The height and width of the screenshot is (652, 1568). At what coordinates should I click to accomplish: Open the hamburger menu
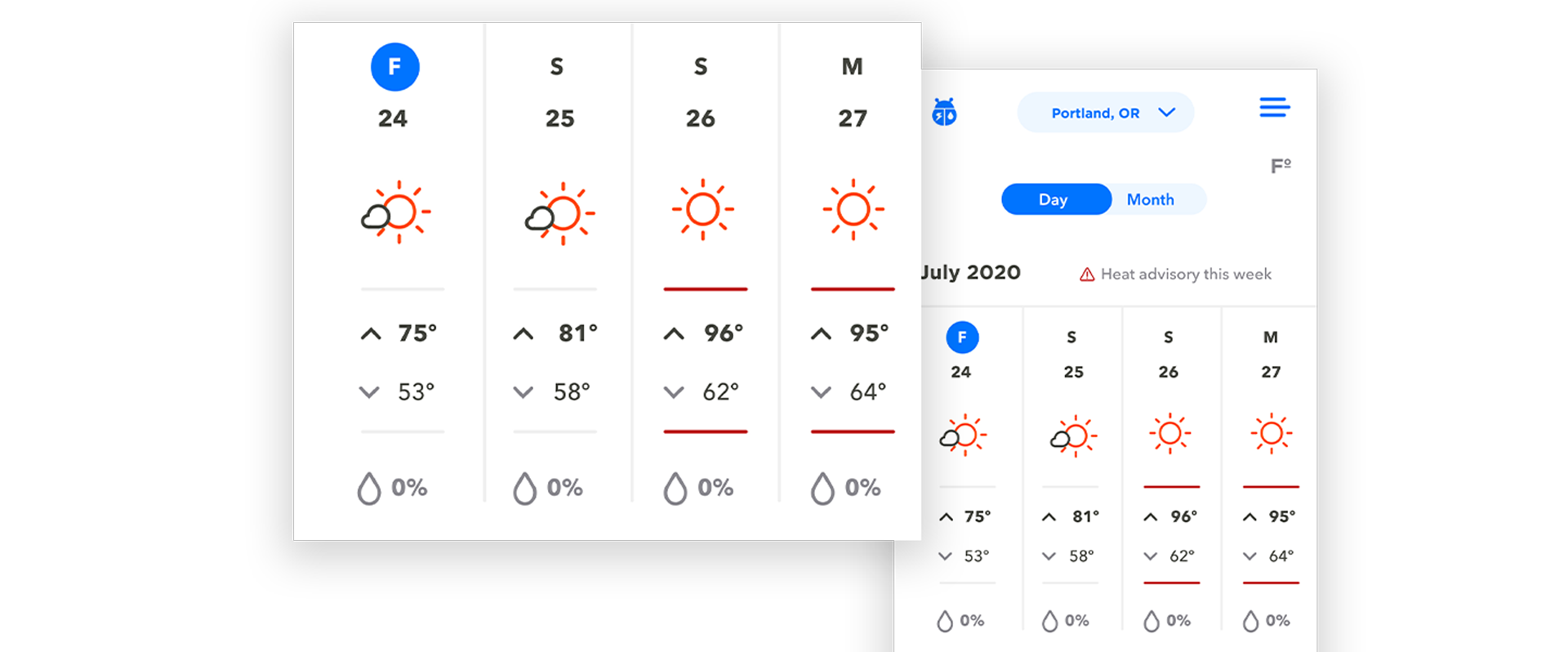1274,108
